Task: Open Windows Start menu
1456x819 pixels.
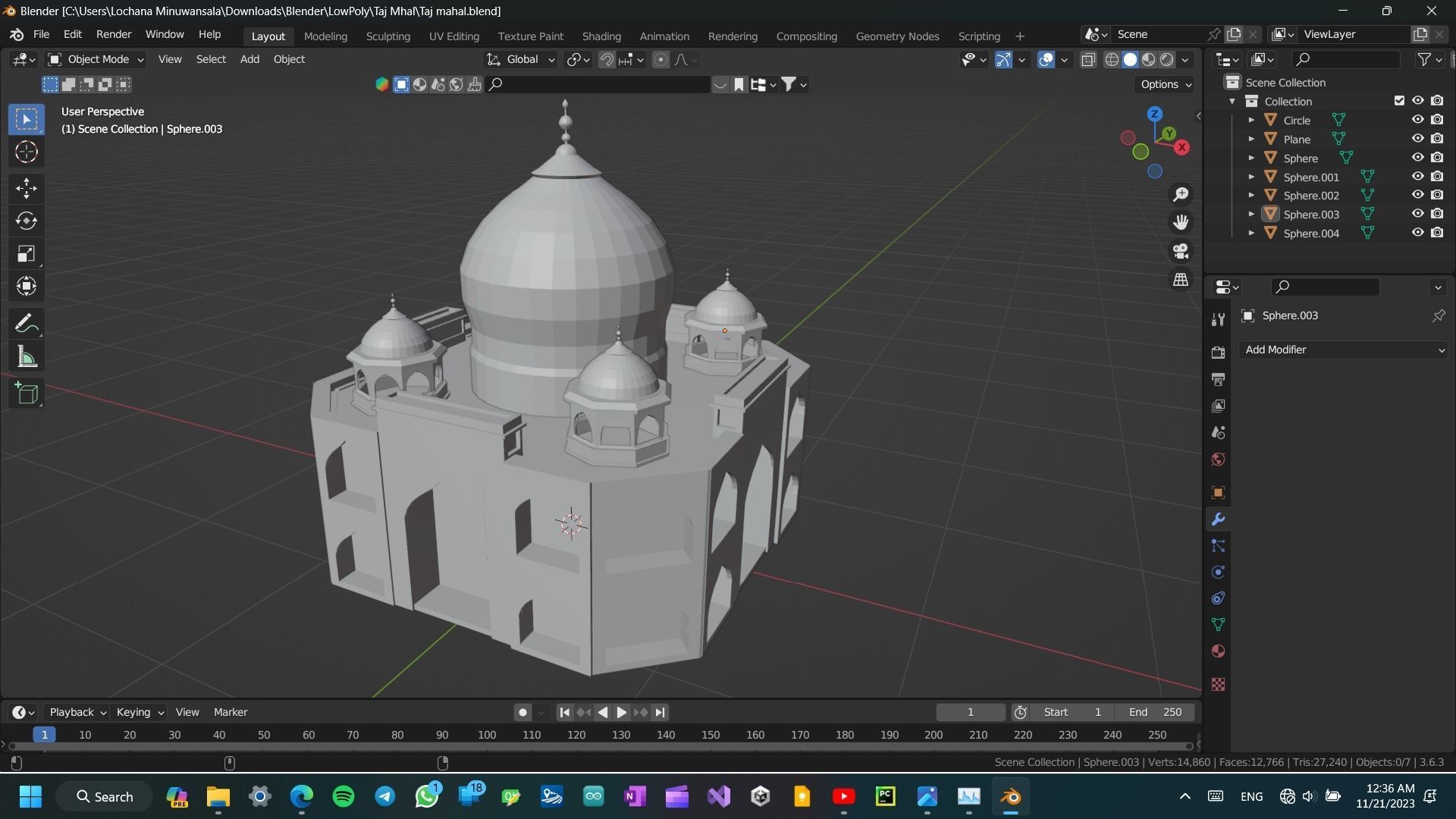Action: click(x=30, y=796)
